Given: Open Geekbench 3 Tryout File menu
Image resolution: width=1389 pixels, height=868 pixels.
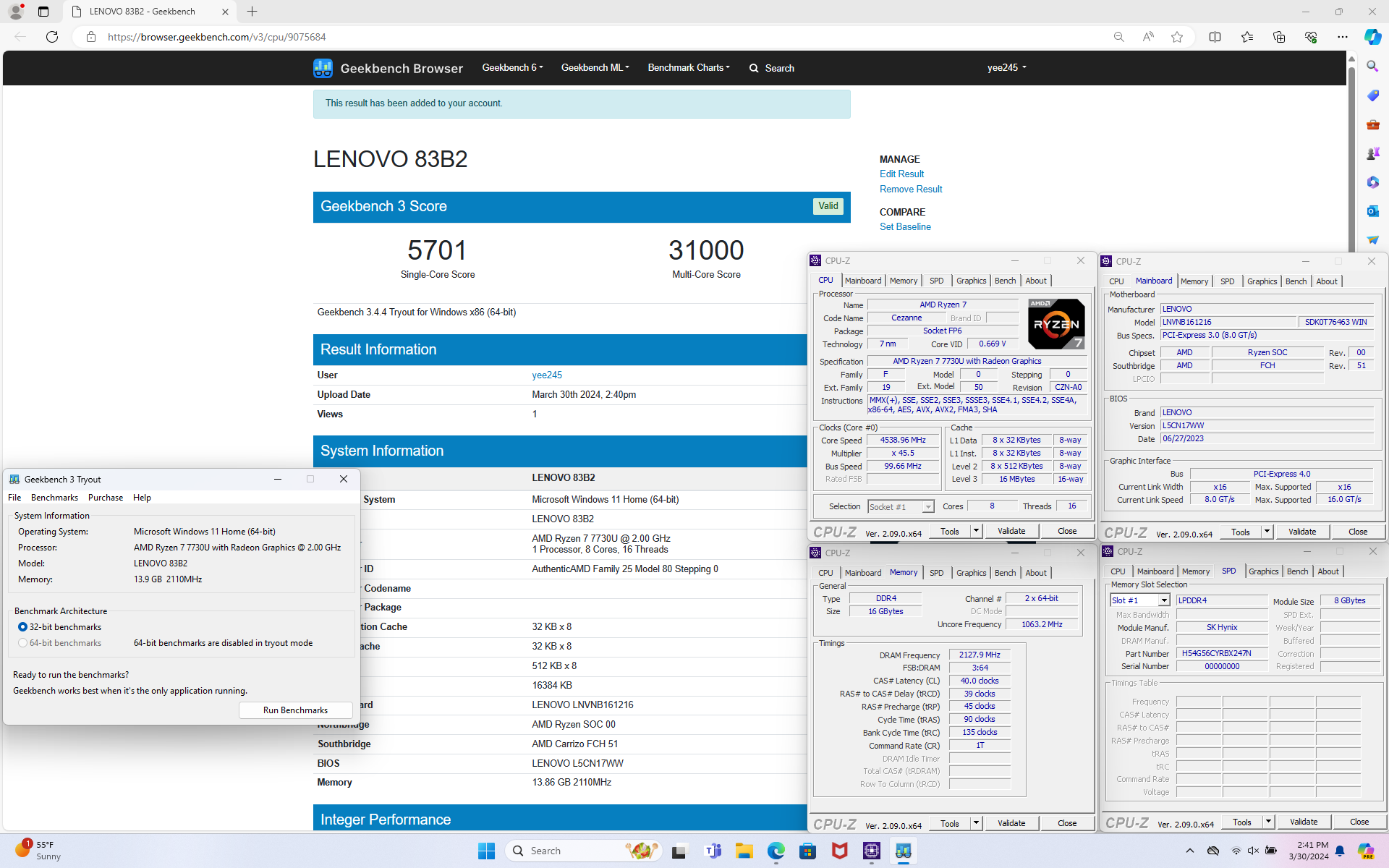Looking at the screenshot, I should coord(14,498).
